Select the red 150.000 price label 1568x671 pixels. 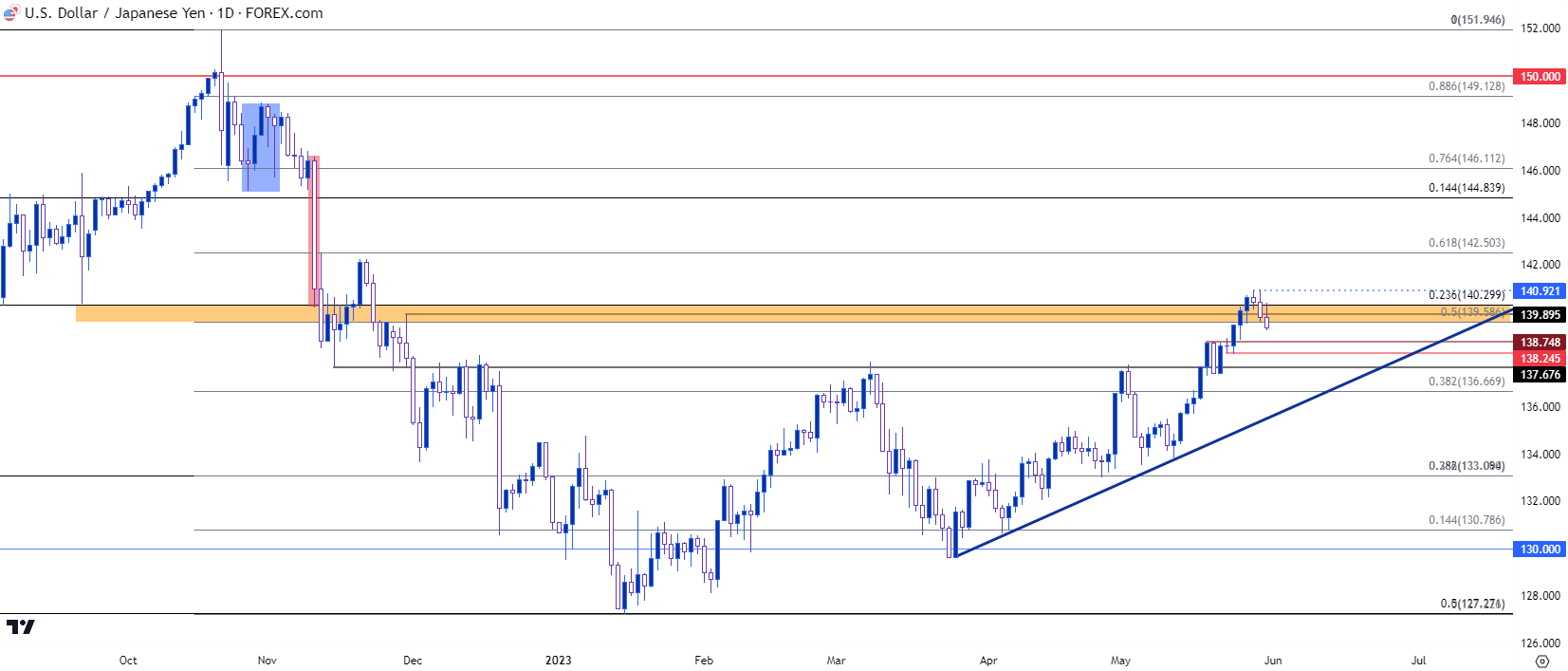tap(1540, 77)
